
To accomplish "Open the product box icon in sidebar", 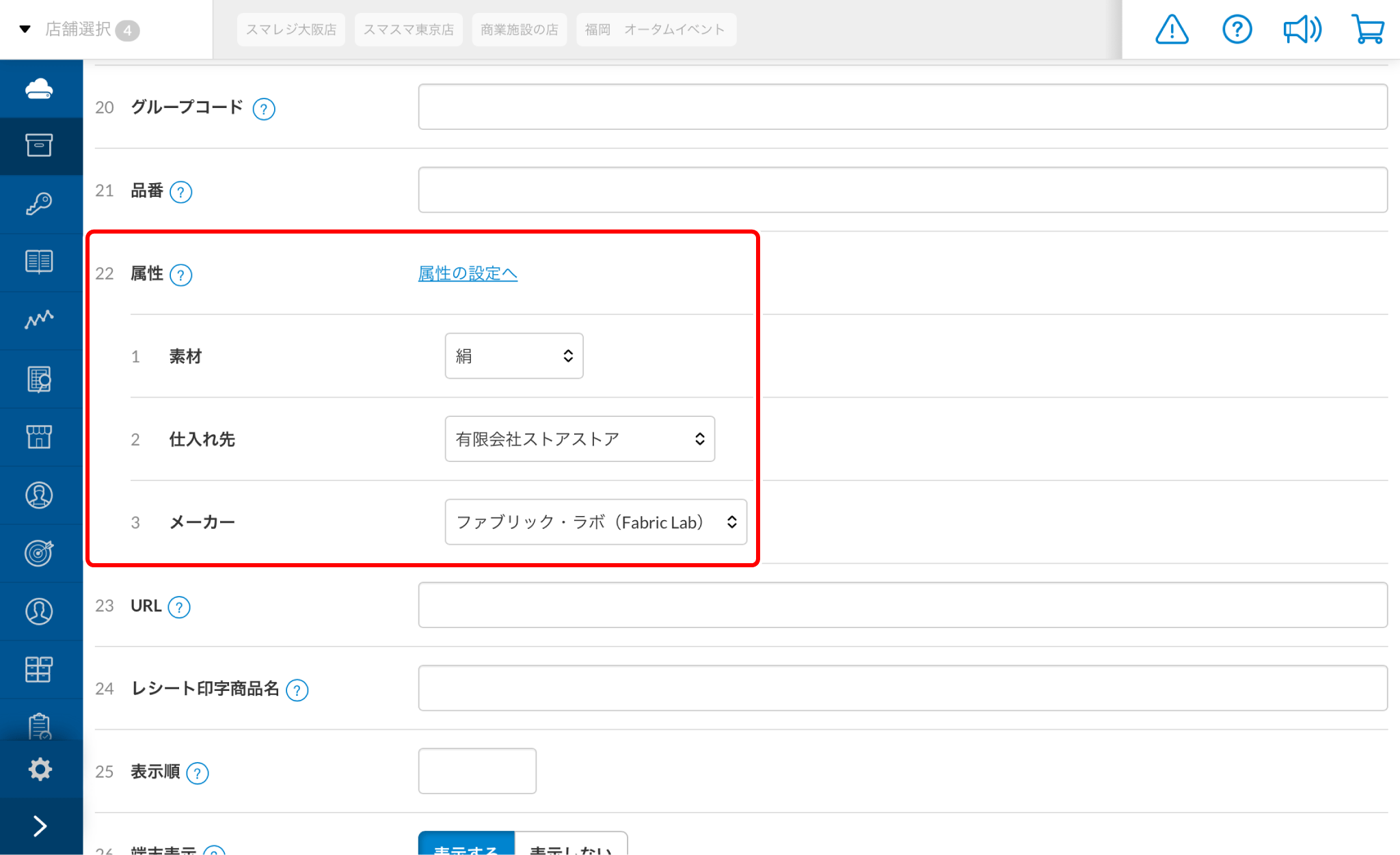I will click(x=40, y=146).
